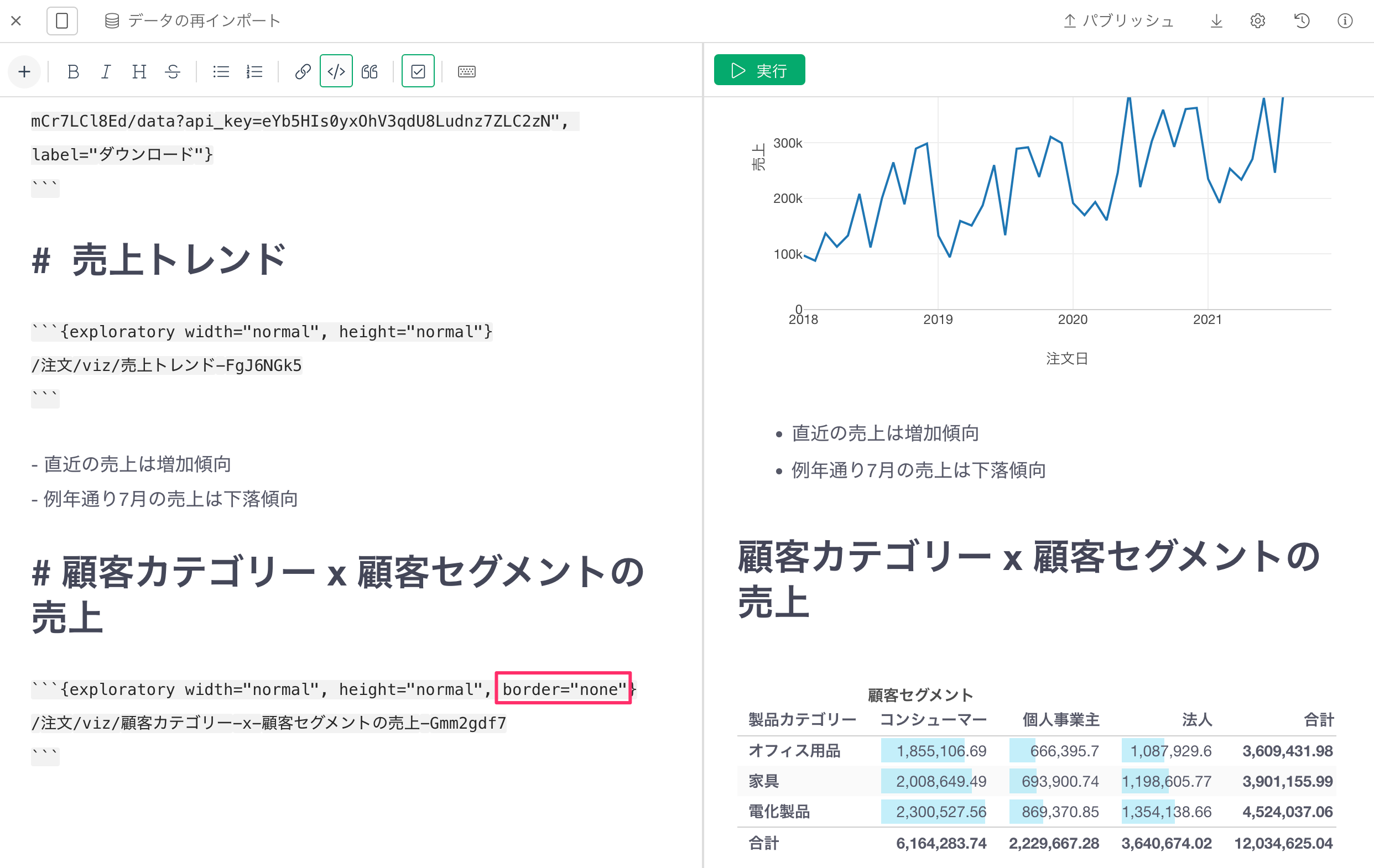The width and height of the screenshot is (1374, 868).
Task: Click the - 例年通り7月の売上は下落傾向 editor line
Action: 164,499
